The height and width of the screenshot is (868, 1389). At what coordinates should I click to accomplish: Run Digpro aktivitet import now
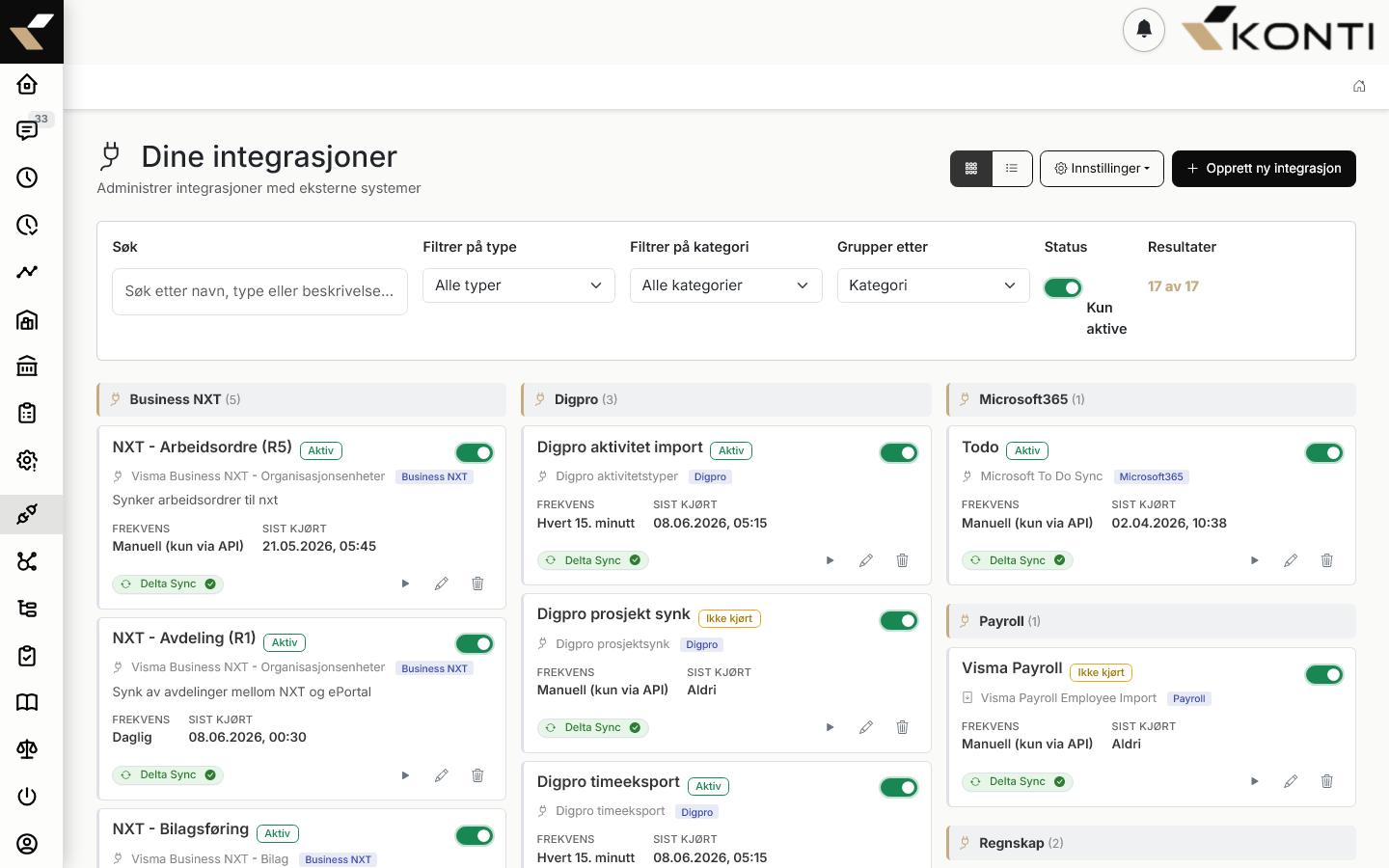(x=830, y=560)
